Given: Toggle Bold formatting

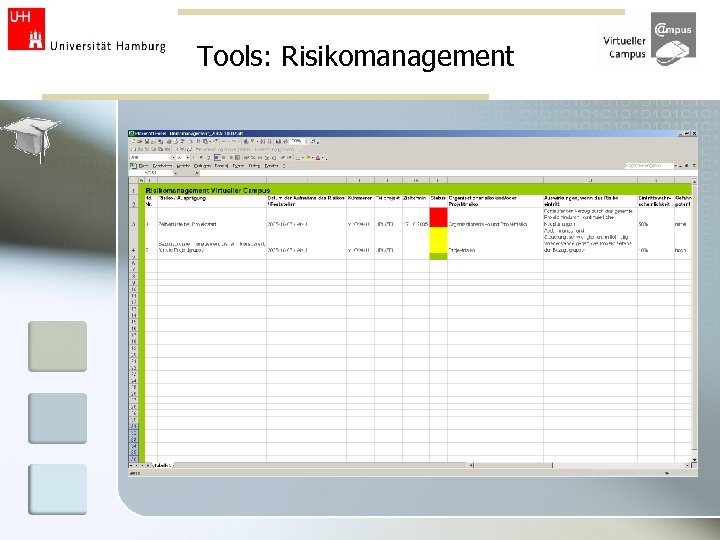Looking at the screenshot, I should [193, 158].
